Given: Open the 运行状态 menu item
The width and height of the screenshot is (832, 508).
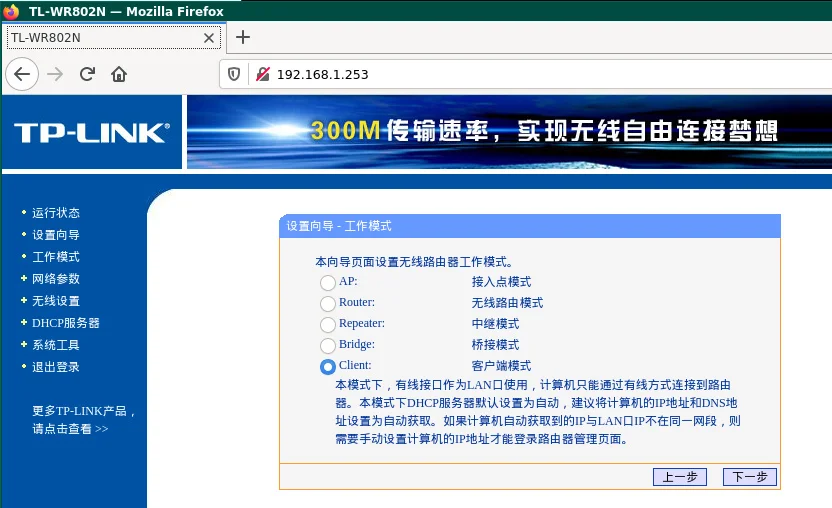Looking at the screenshot, I should coord(55,213).
